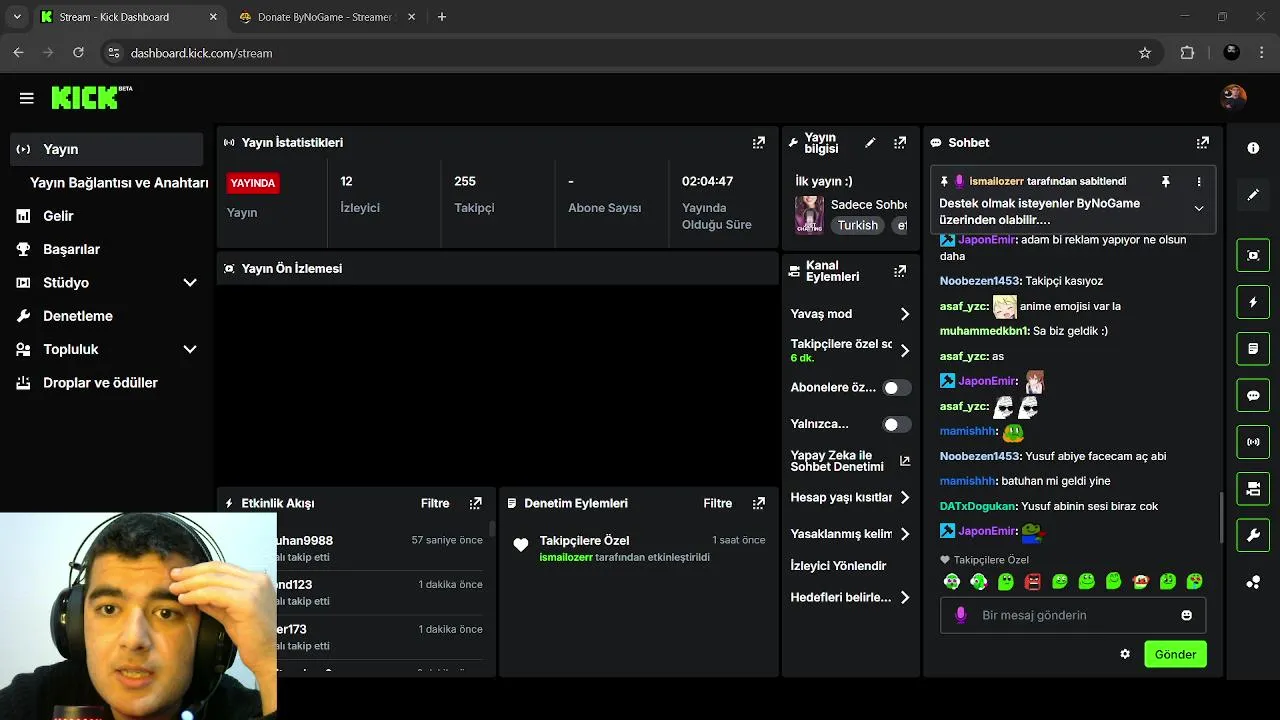
Task: Bookmark this page with the star icon
Action: pyautogui.click(x=1145, y=53)
